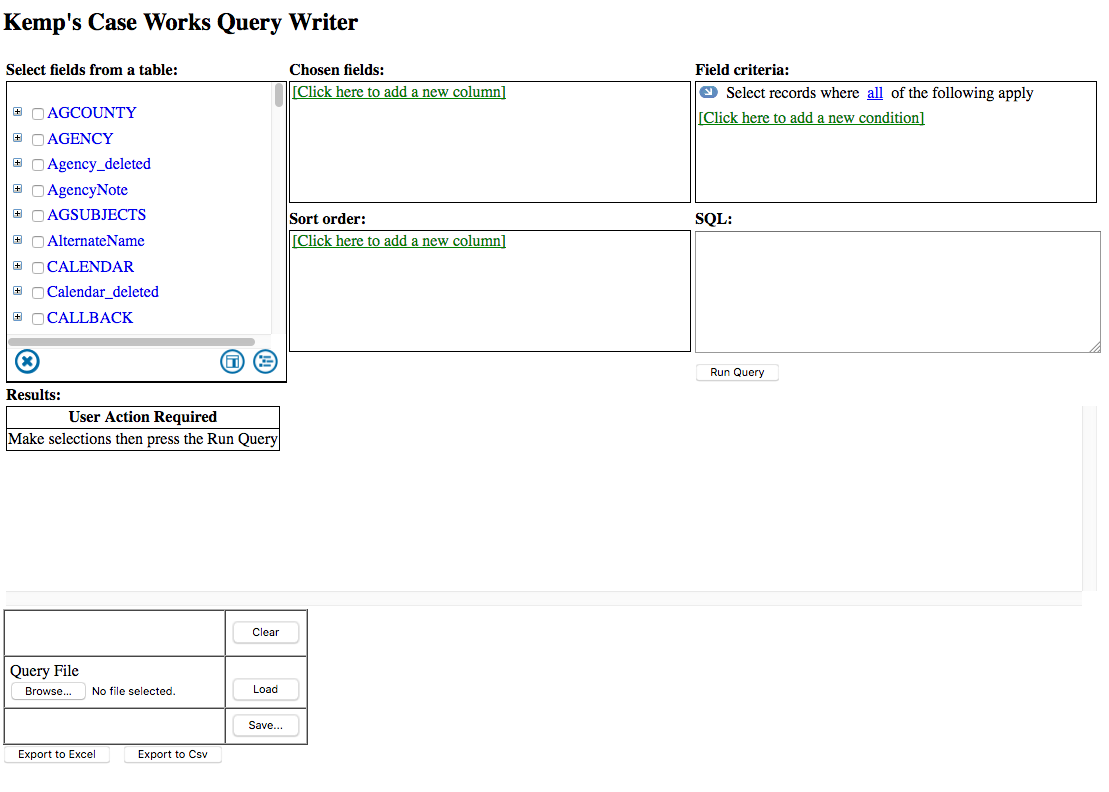1109x792 pixels.
Task: Check the AGCOUNTY table checkbox
Action: click(38, 114)
